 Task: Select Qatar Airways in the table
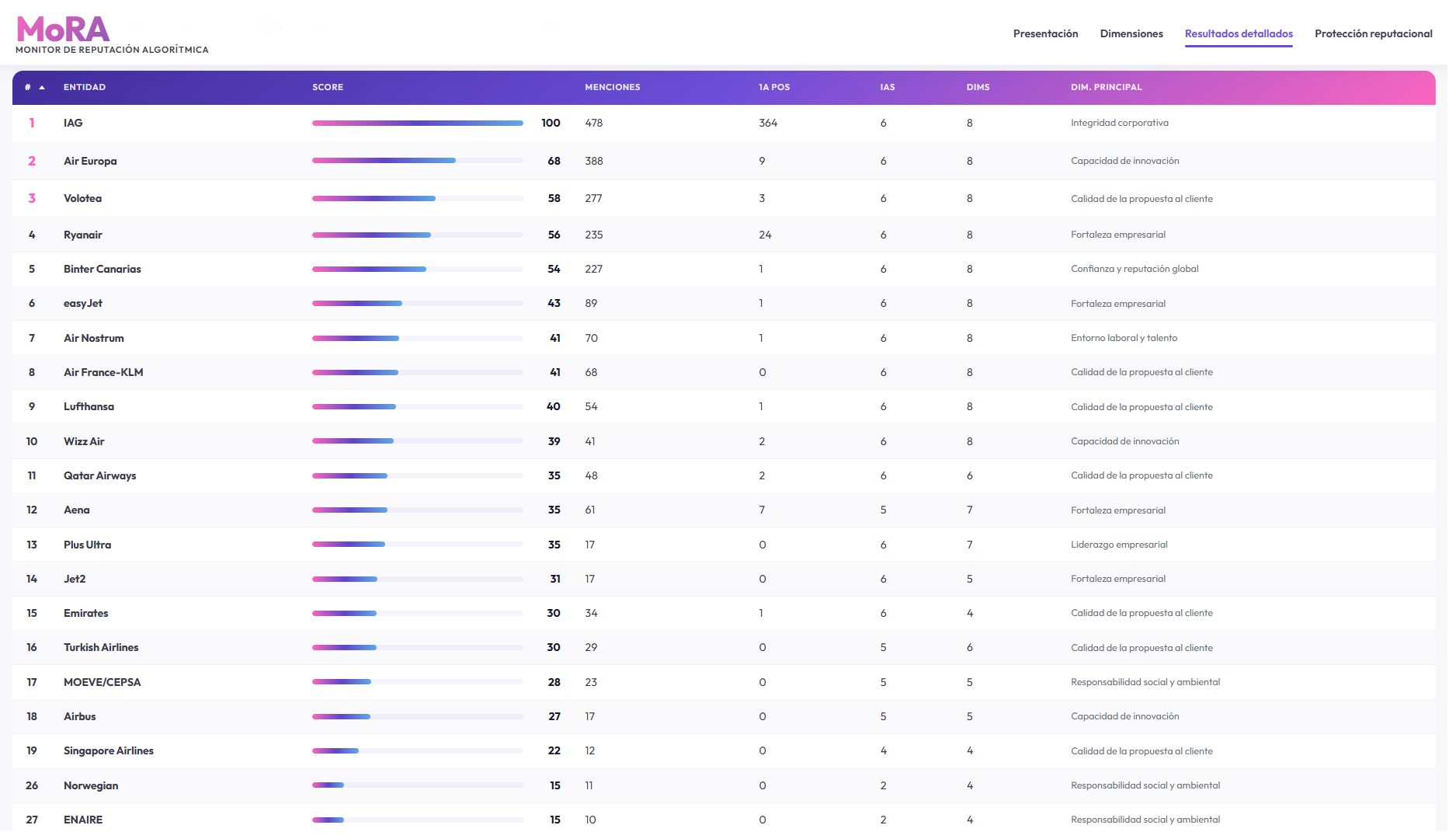tap(100, 476)
